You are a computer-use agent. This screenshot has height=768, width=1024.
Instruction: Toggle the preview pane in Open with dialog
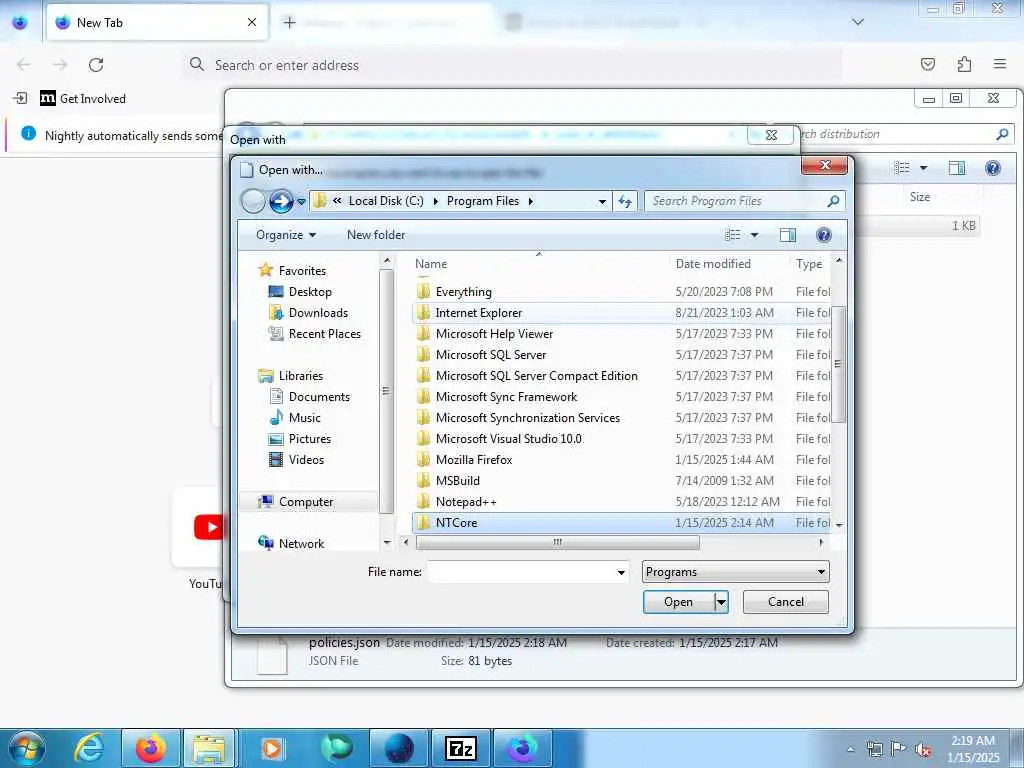788,235
